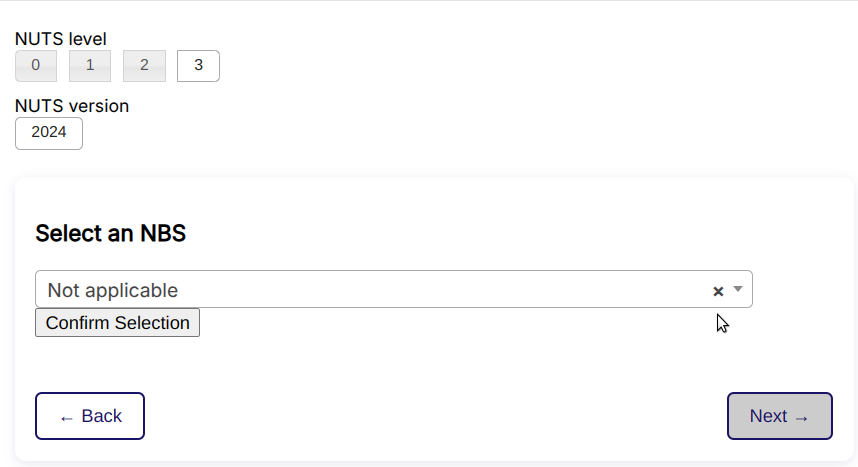This screenshot has width=858, height=467.
Task: Click the 'NUTS version' label
Action: (72, 106)
